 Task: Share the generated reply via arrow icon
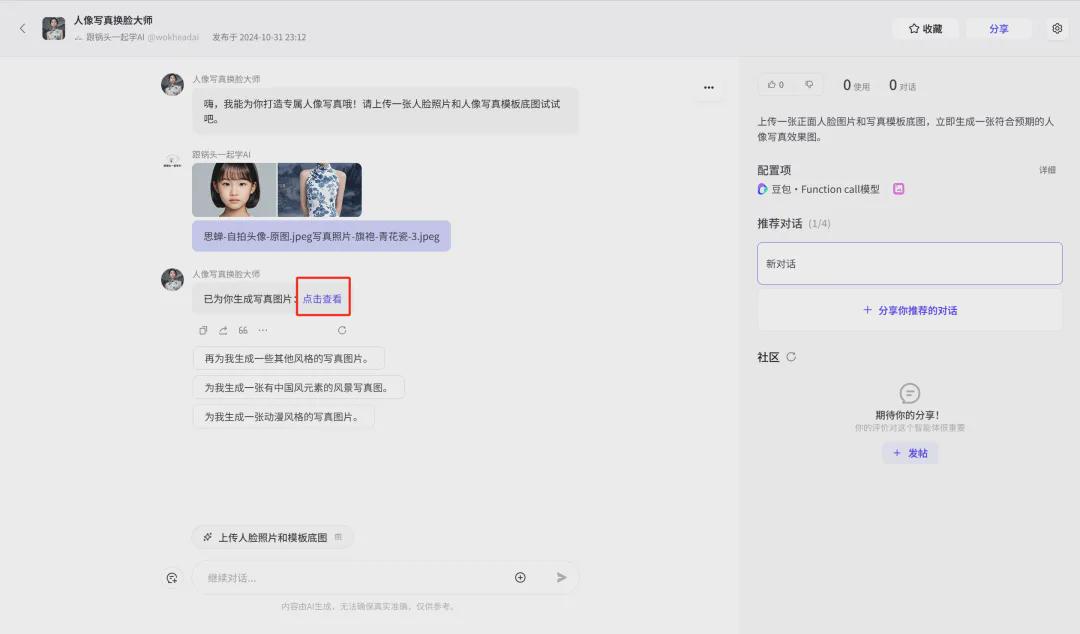pos(223,330)
